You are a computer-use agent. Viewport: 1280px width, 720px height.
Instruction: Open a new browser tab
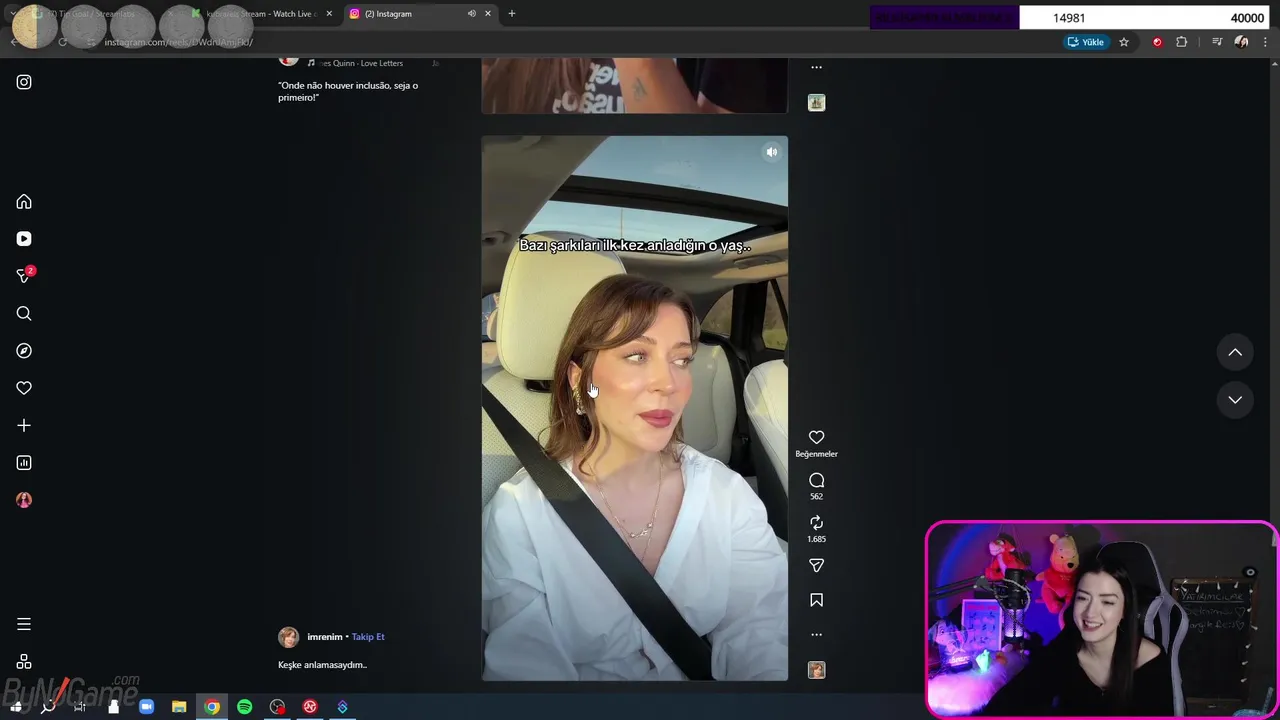[512, 14]
